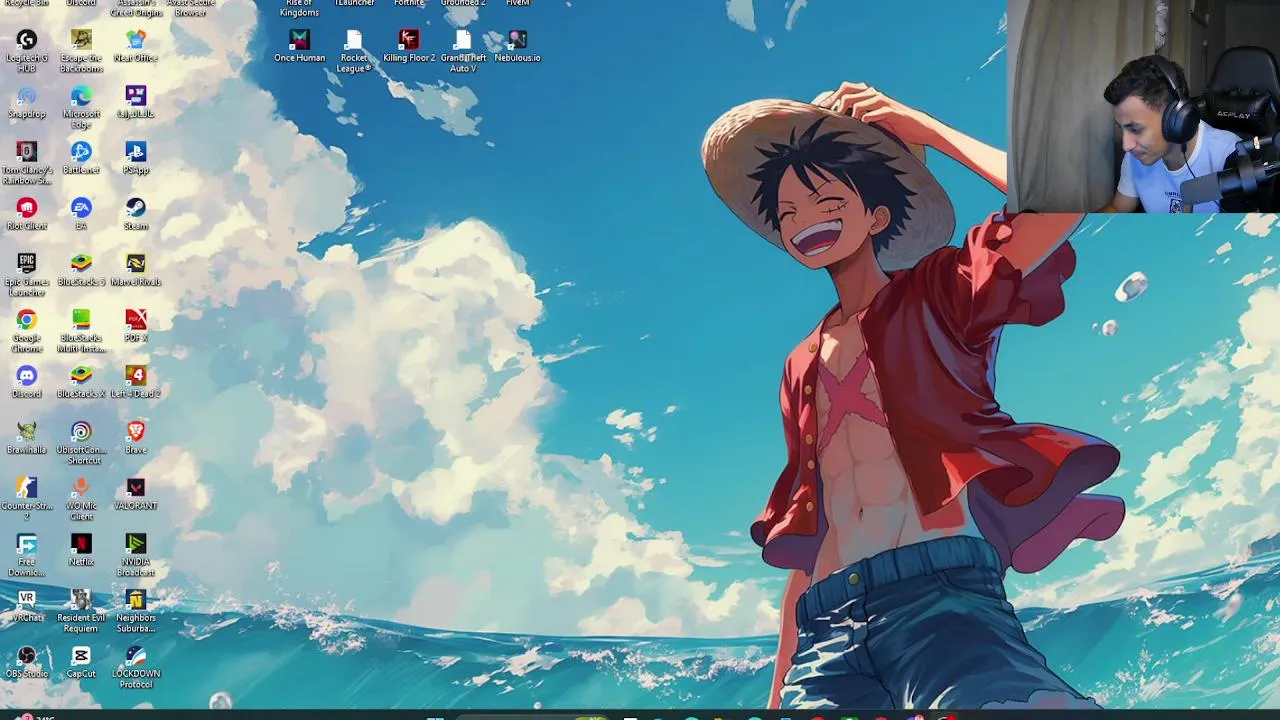Select BlueStacks Multi-Instance Manager icon

pos(81,320)
